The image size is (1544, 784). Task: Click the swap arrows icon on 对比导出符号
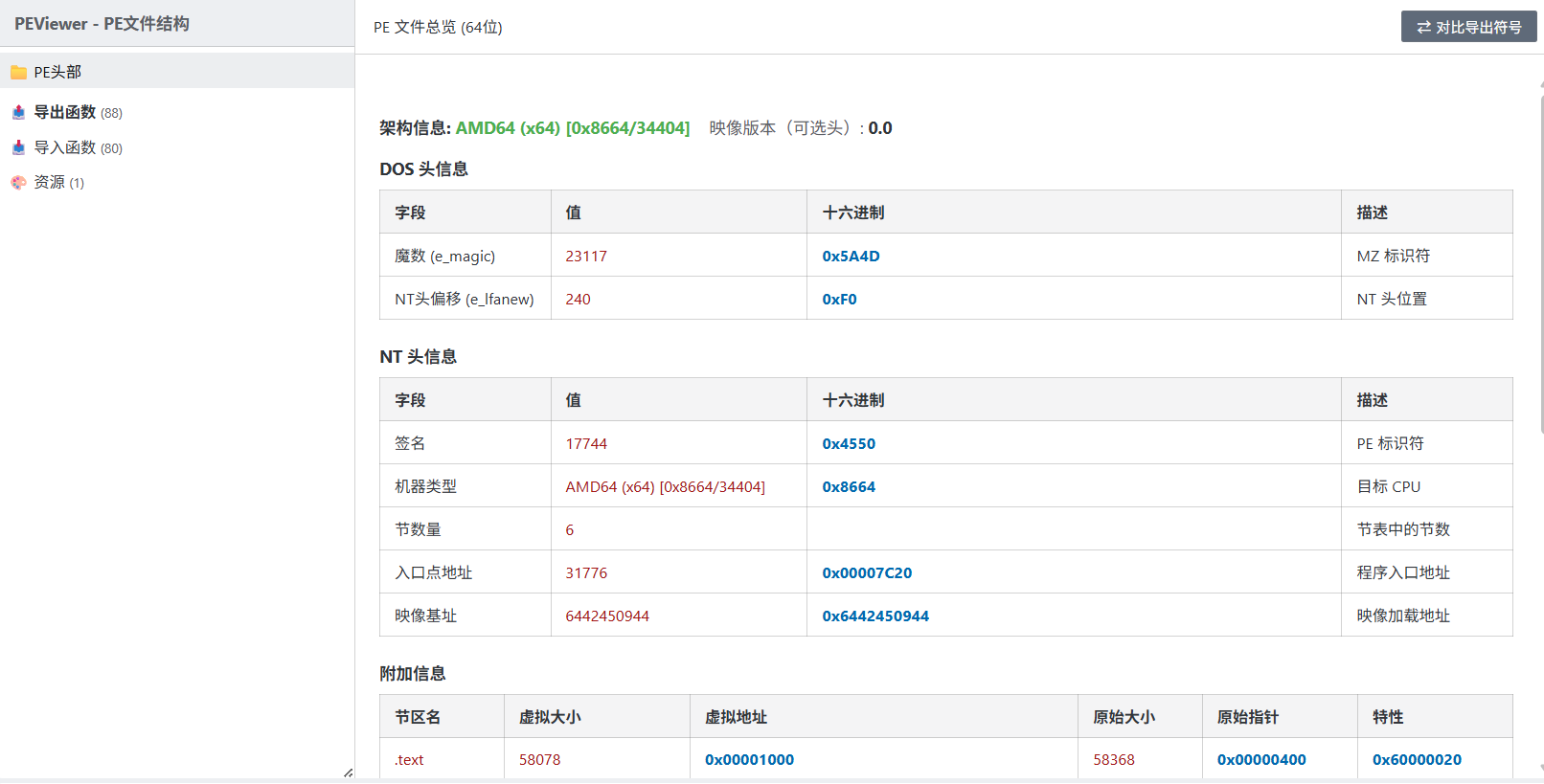pyautogui.click(x=1424, y=27)
